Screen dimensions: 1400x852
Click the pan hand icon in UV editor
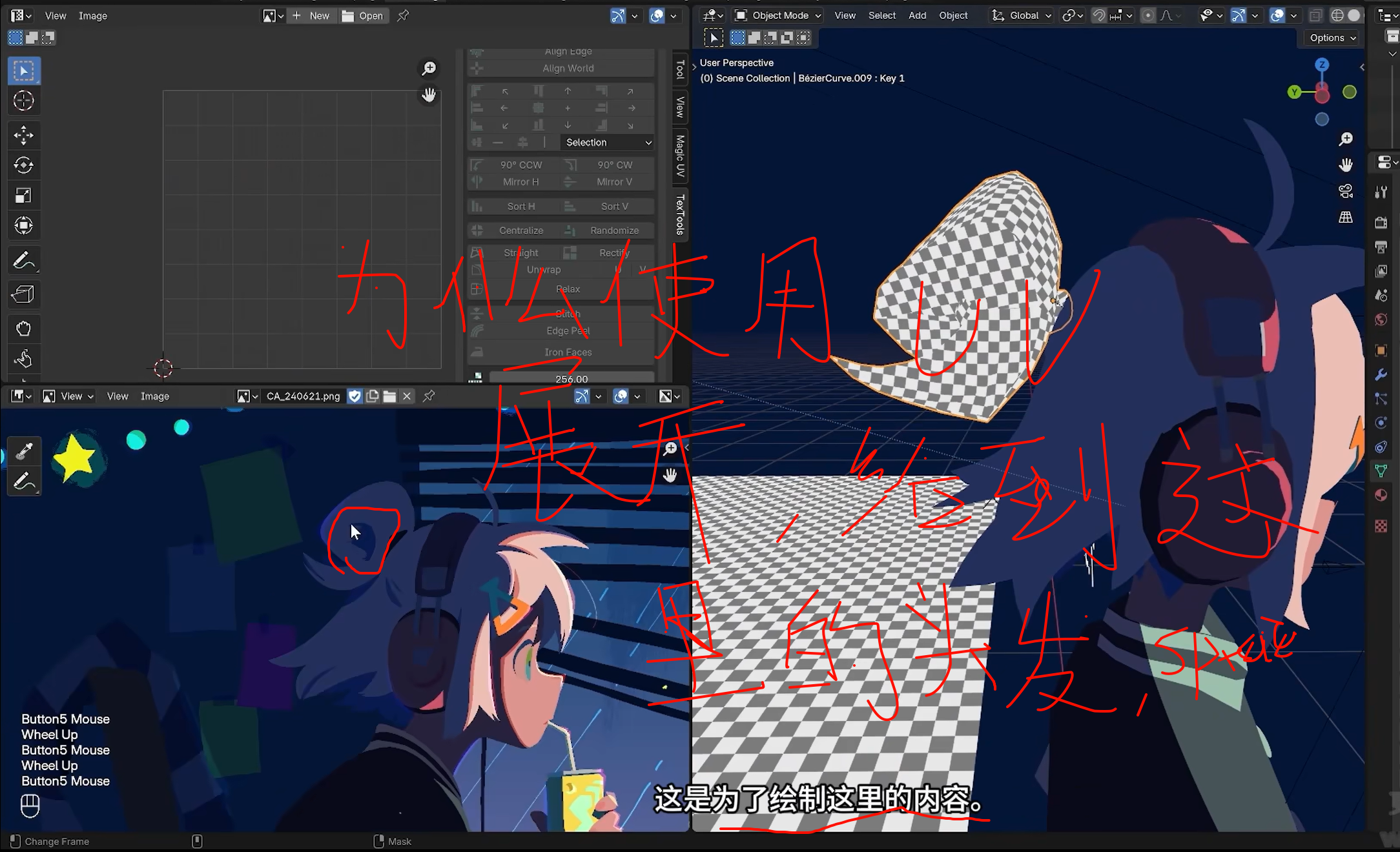tap(429, 96)
